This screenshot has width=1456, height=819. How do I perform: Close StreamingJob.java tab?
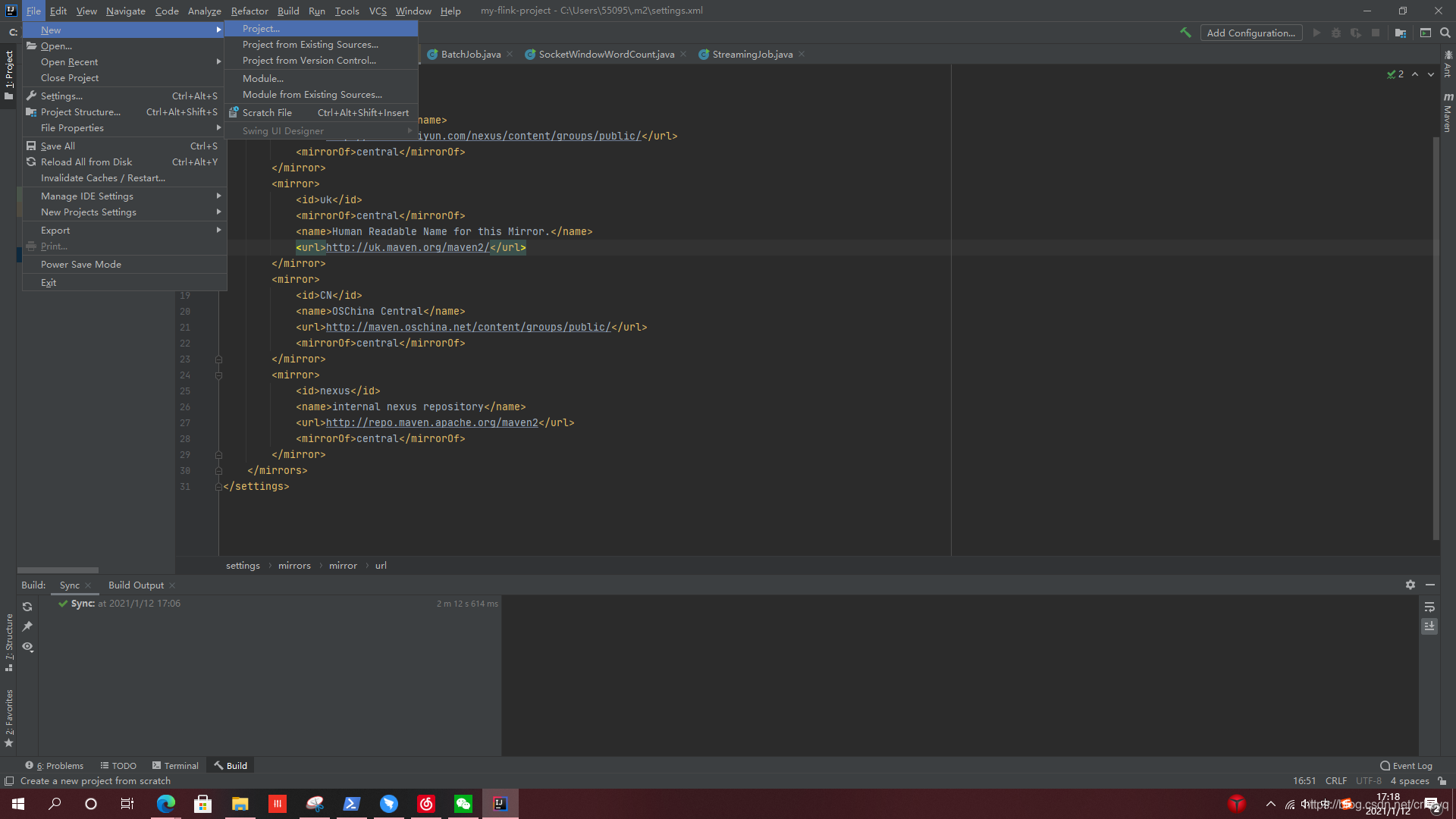point(802,54)
